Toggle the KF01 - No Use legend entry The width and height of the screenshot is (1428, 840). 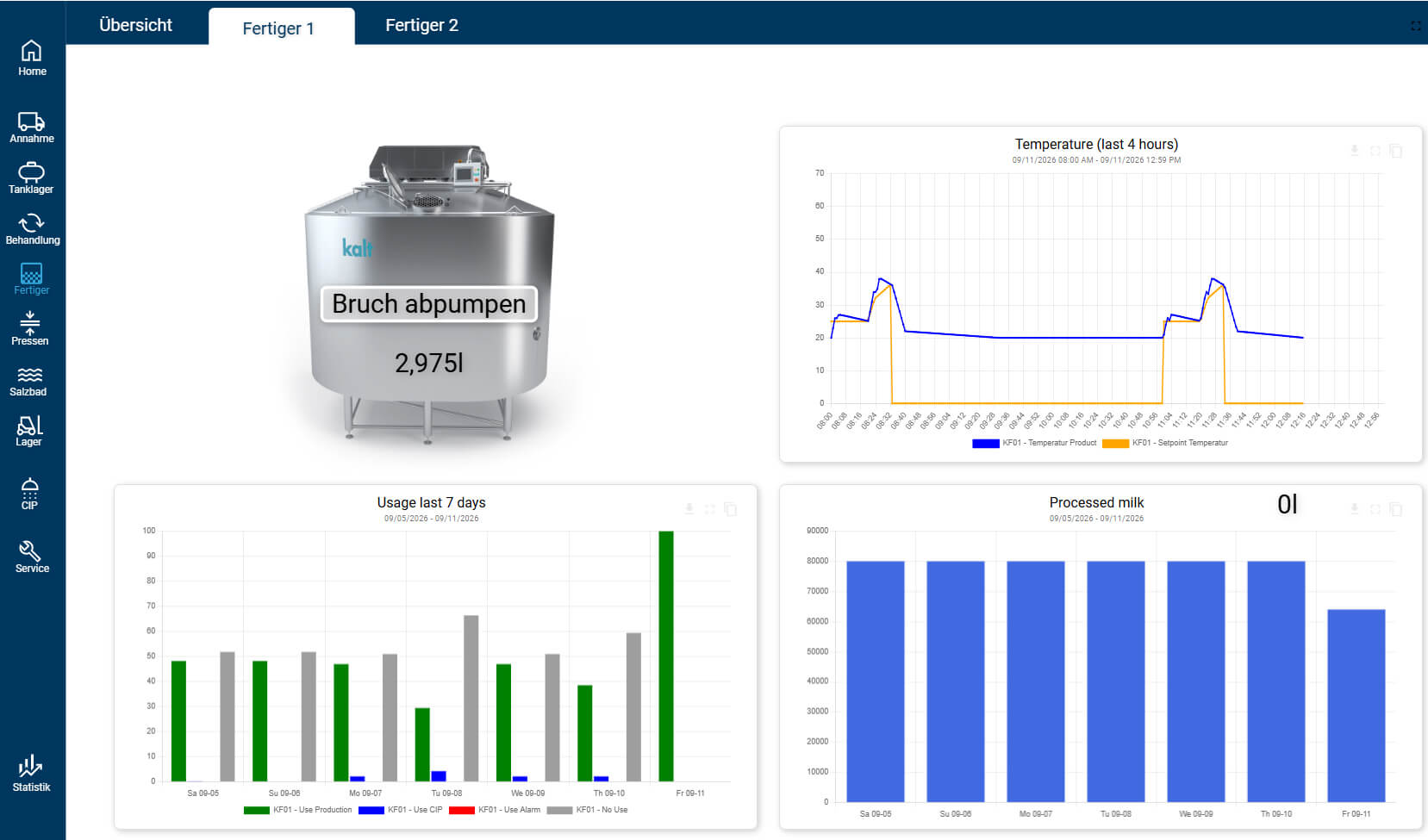pos(588,810)
